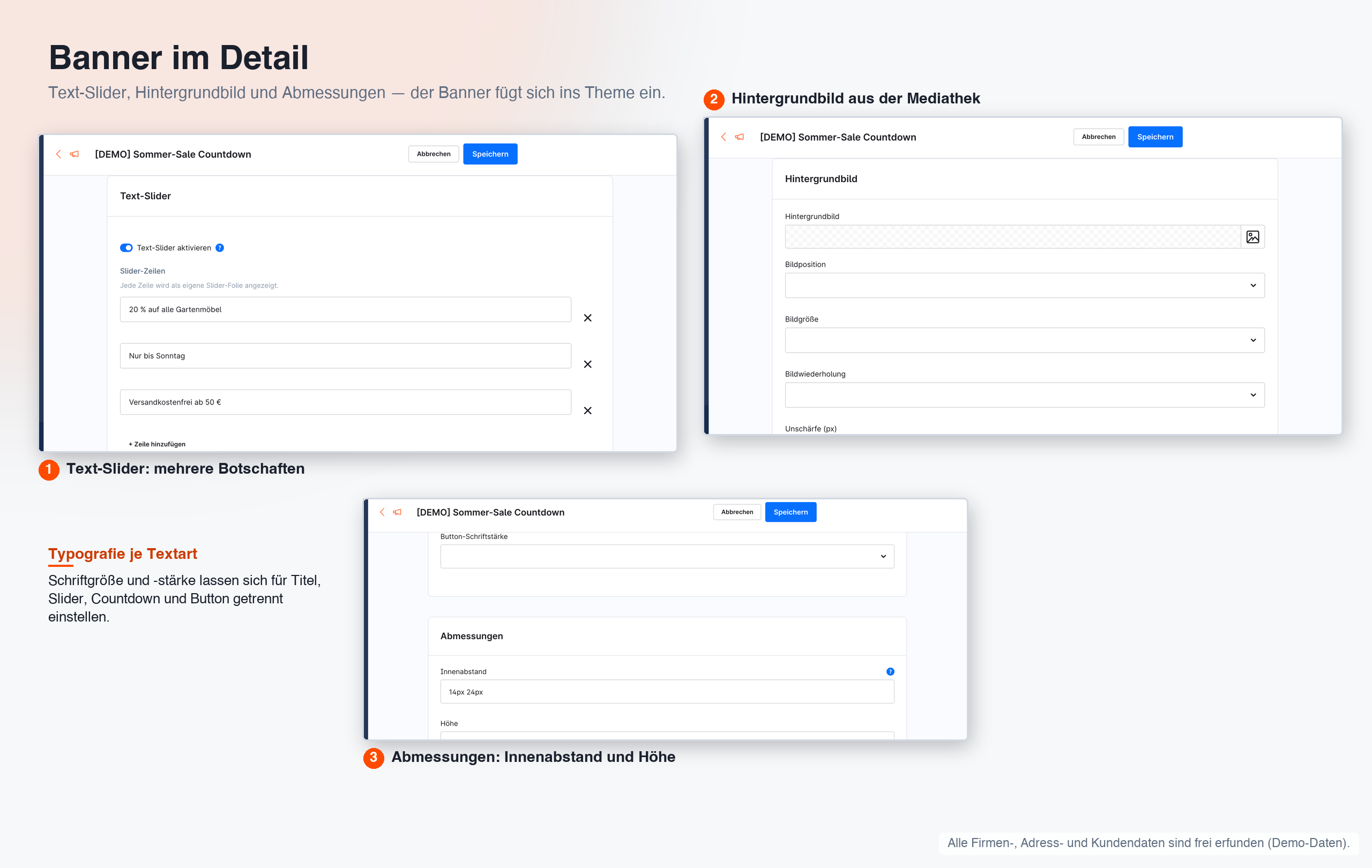Click Abbrechen in Hintergrundbild window
The width and height of the screenshot is (1372, 868).
tap(1099, 137)
